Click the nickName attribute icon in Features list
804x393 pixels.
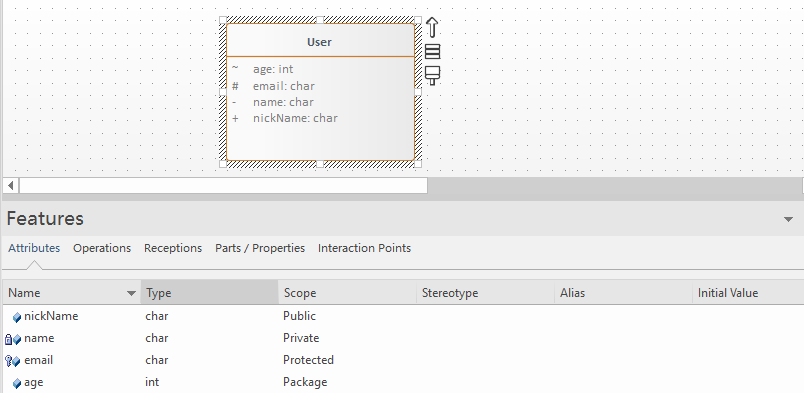[17, 317]
